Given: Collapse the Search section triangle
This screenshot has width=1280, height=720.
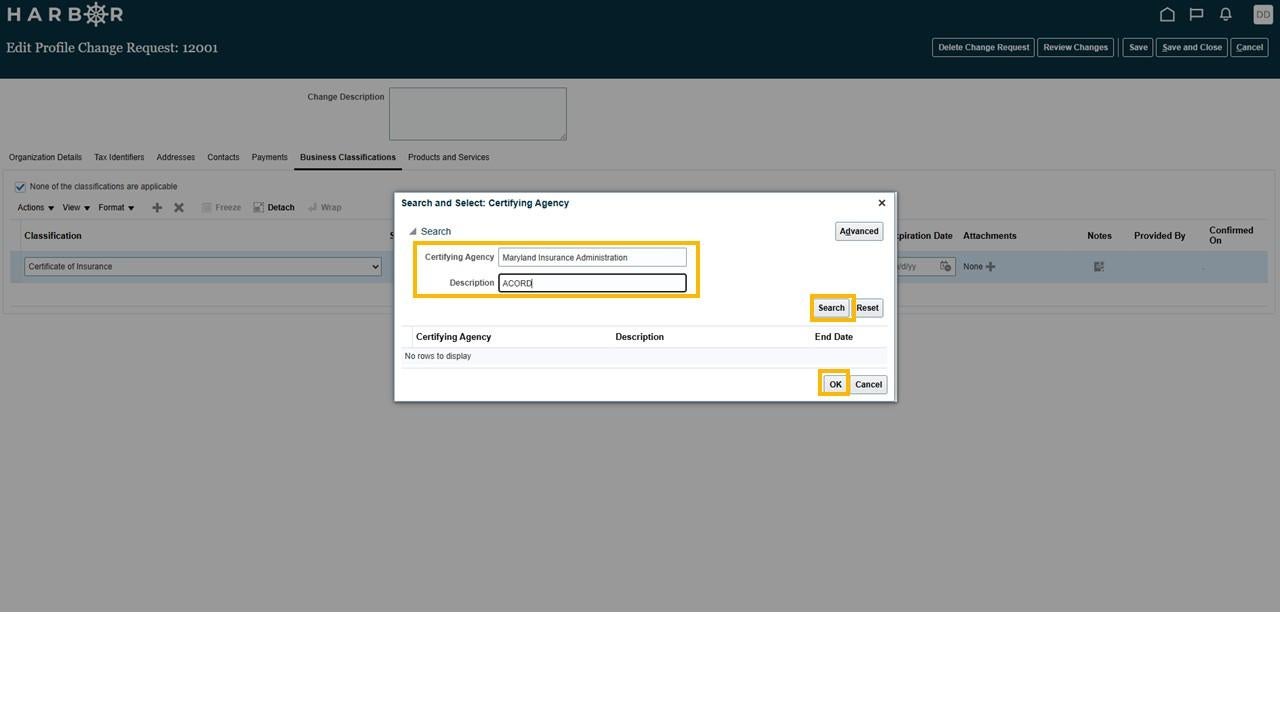Looking at the screenshot, I should [412, 232].
